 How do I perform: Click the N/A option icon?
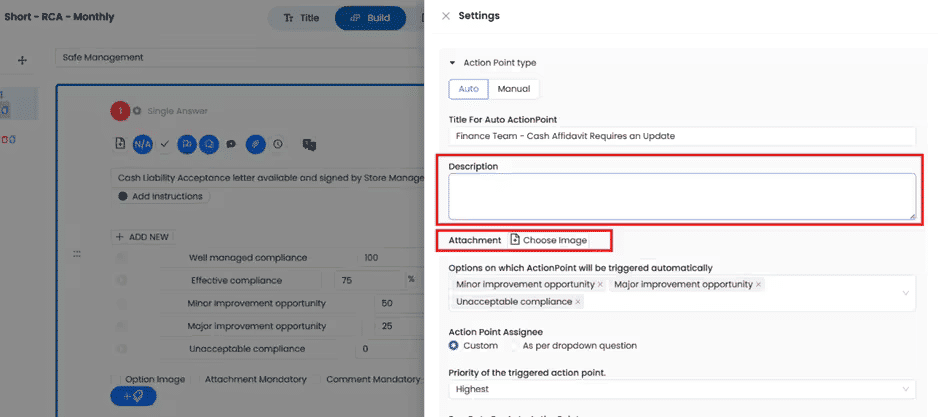(142, 144)
